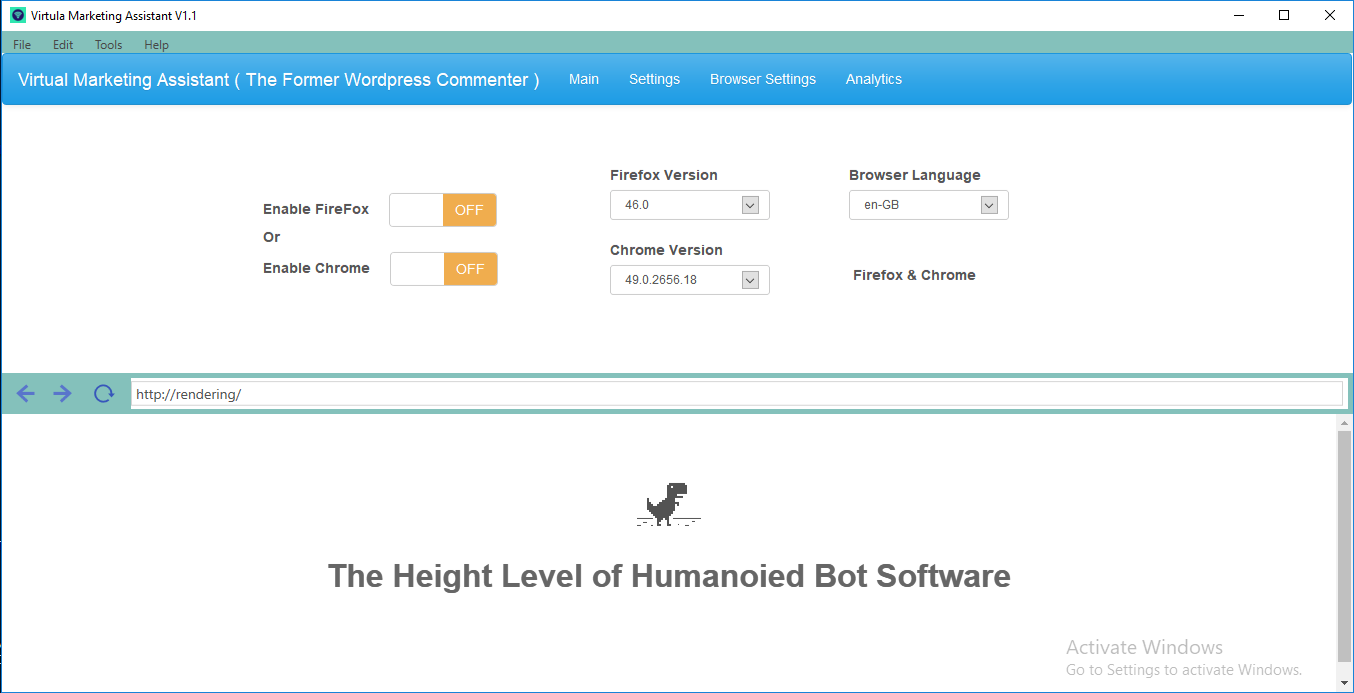Click the Chrome Version dropdown arrow
The width and height of the screenshot is (1354, 693).
tap(750, 280)
